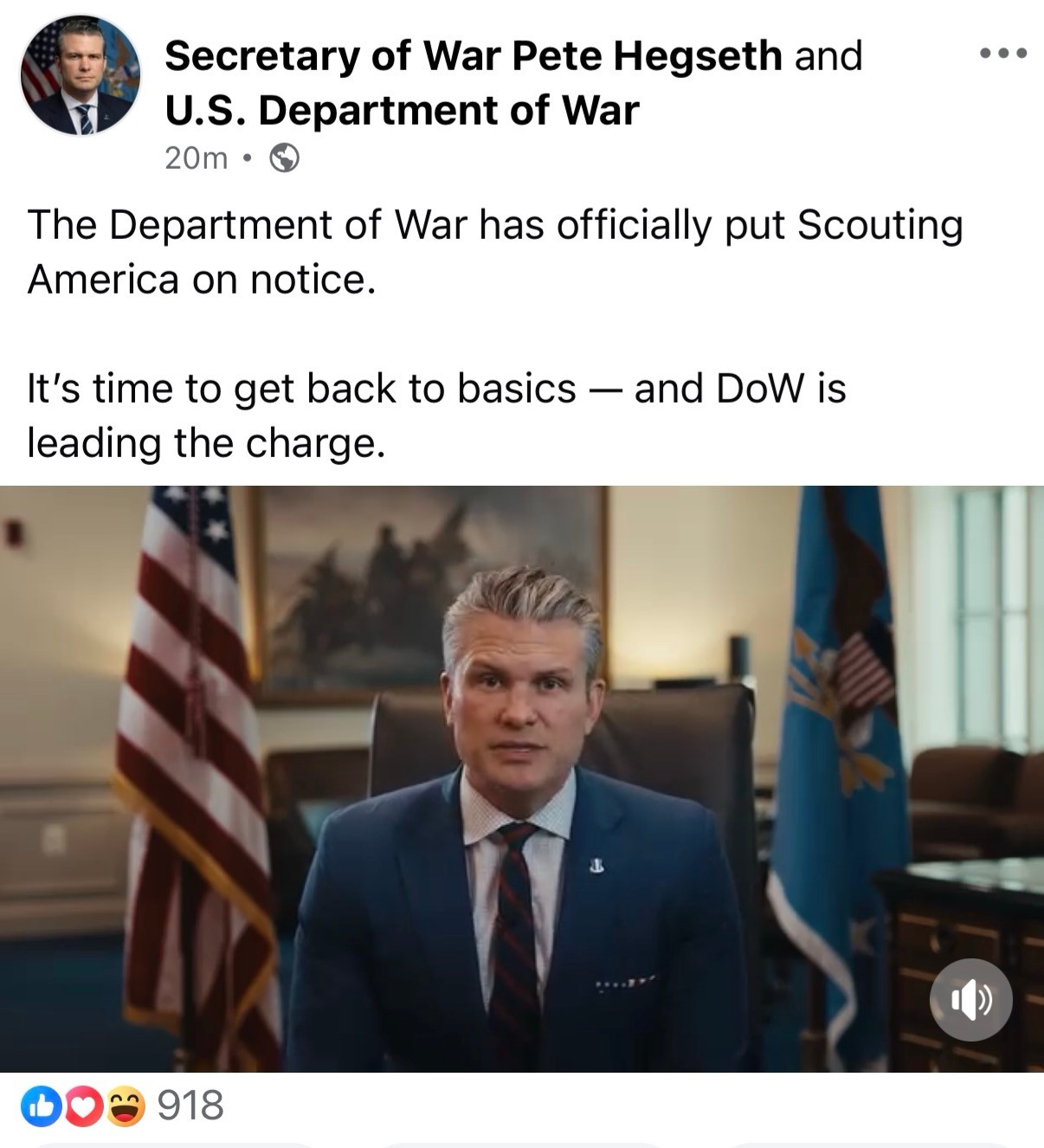The width and height of the screenshot is (1044, 1148).
Task: Click the globe public audience icon
Action: (285, 158)
